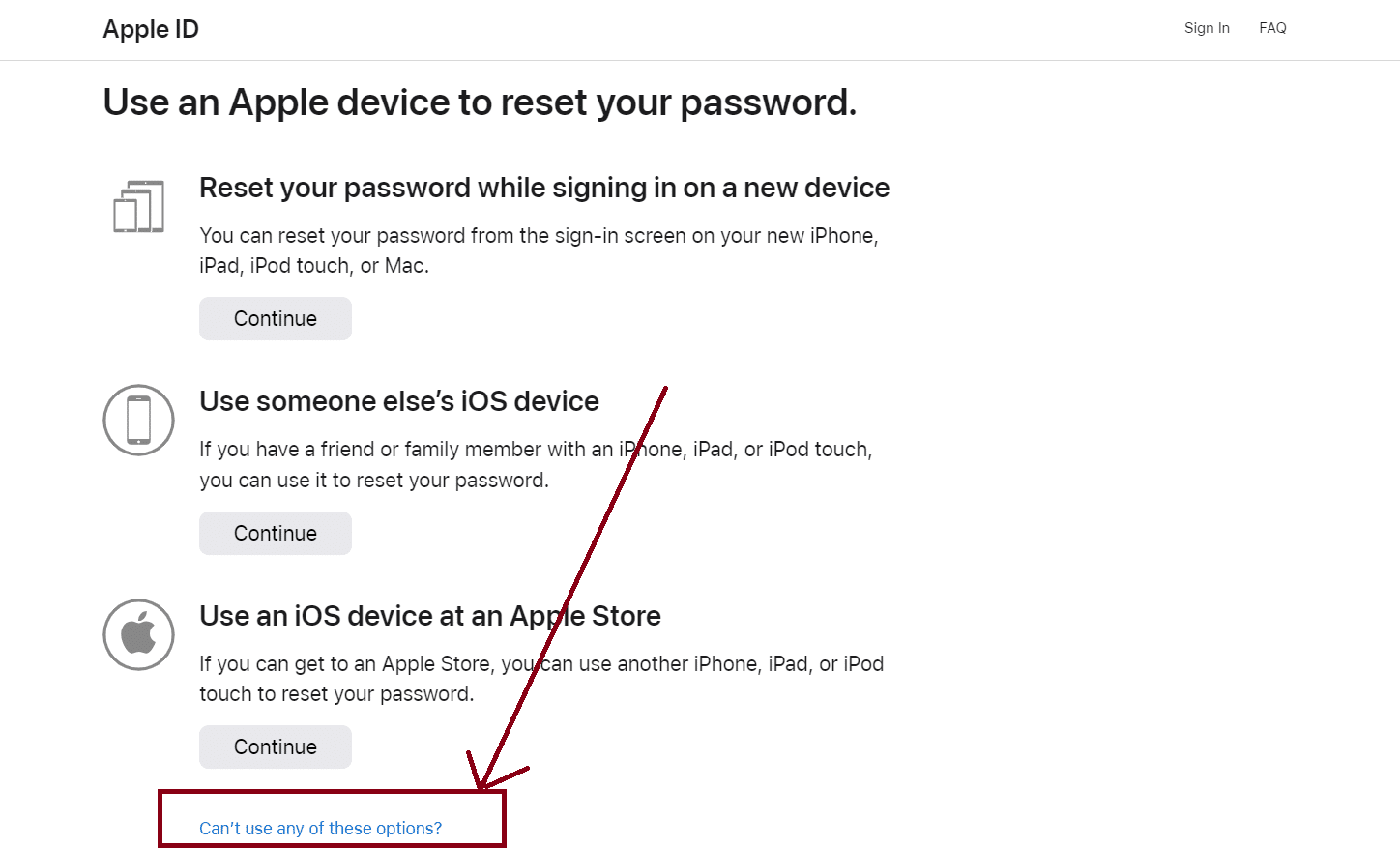Image resolution: width=1400 pixels, height=848 pixels.
Task: Click the red arrow's pointed tip
Action: pyautogui.click(x=481, y=788)
